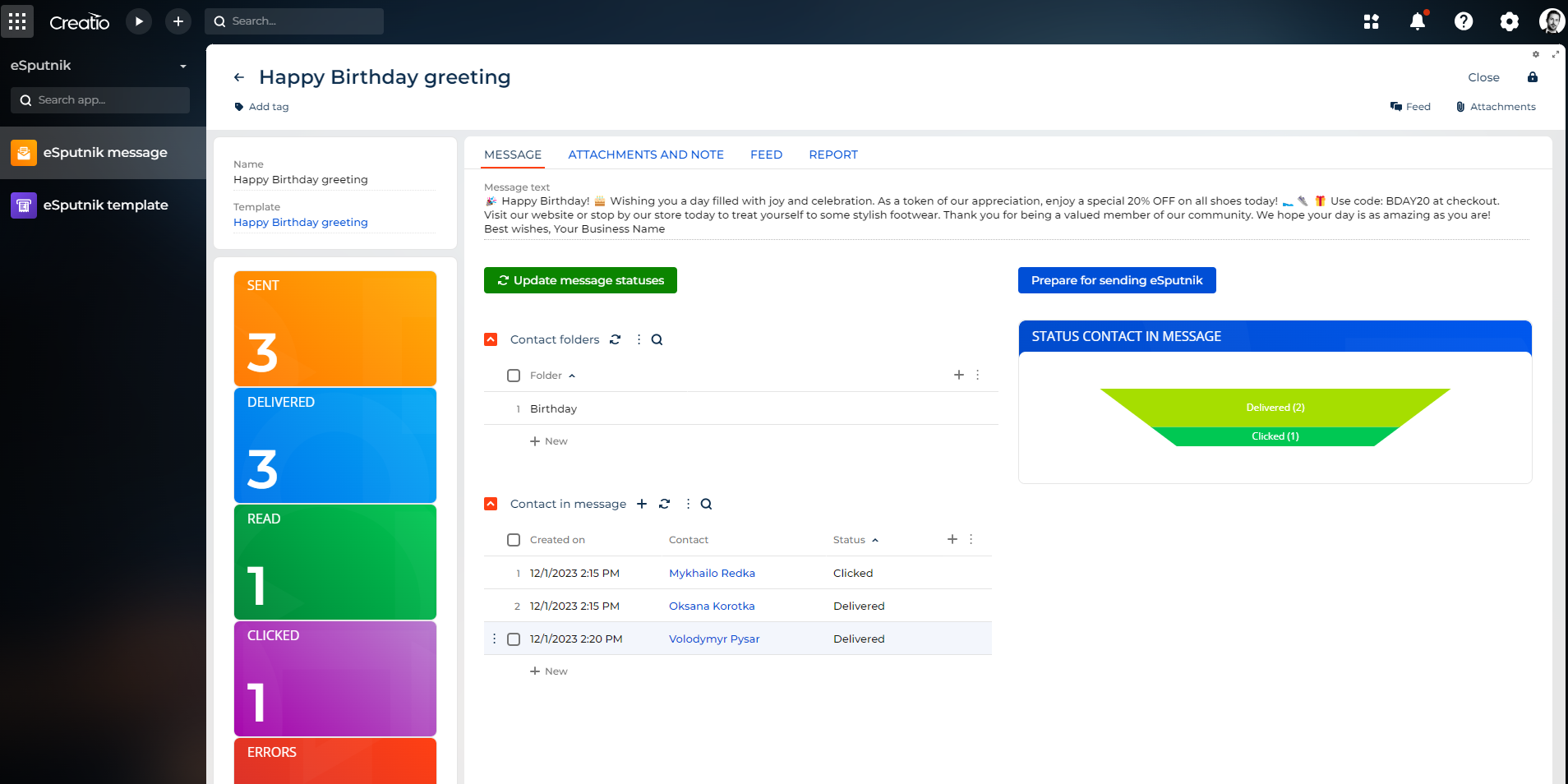
Task: Add New row under Contact in message
Action: click(549, 671)
